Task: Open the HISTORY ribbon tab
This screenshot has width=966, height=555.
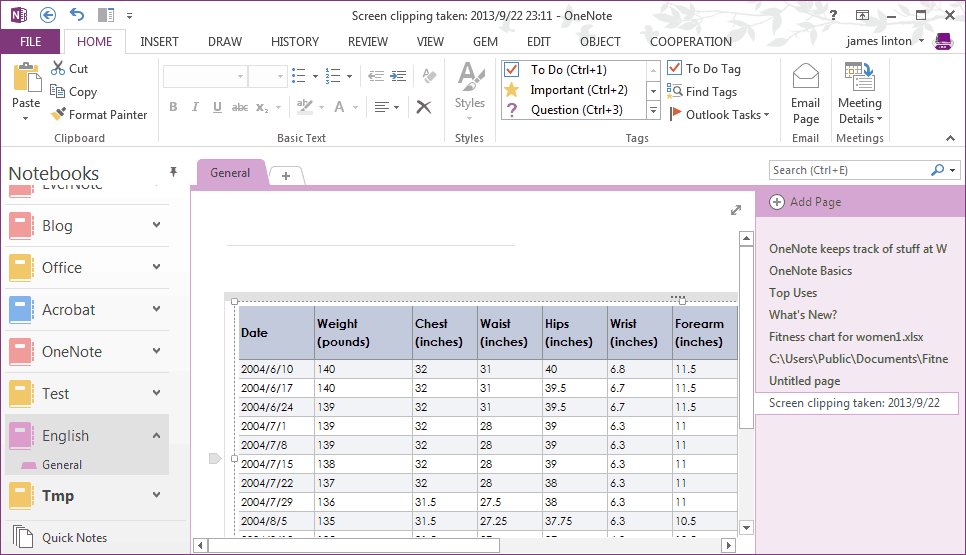Action: (295, 41)
